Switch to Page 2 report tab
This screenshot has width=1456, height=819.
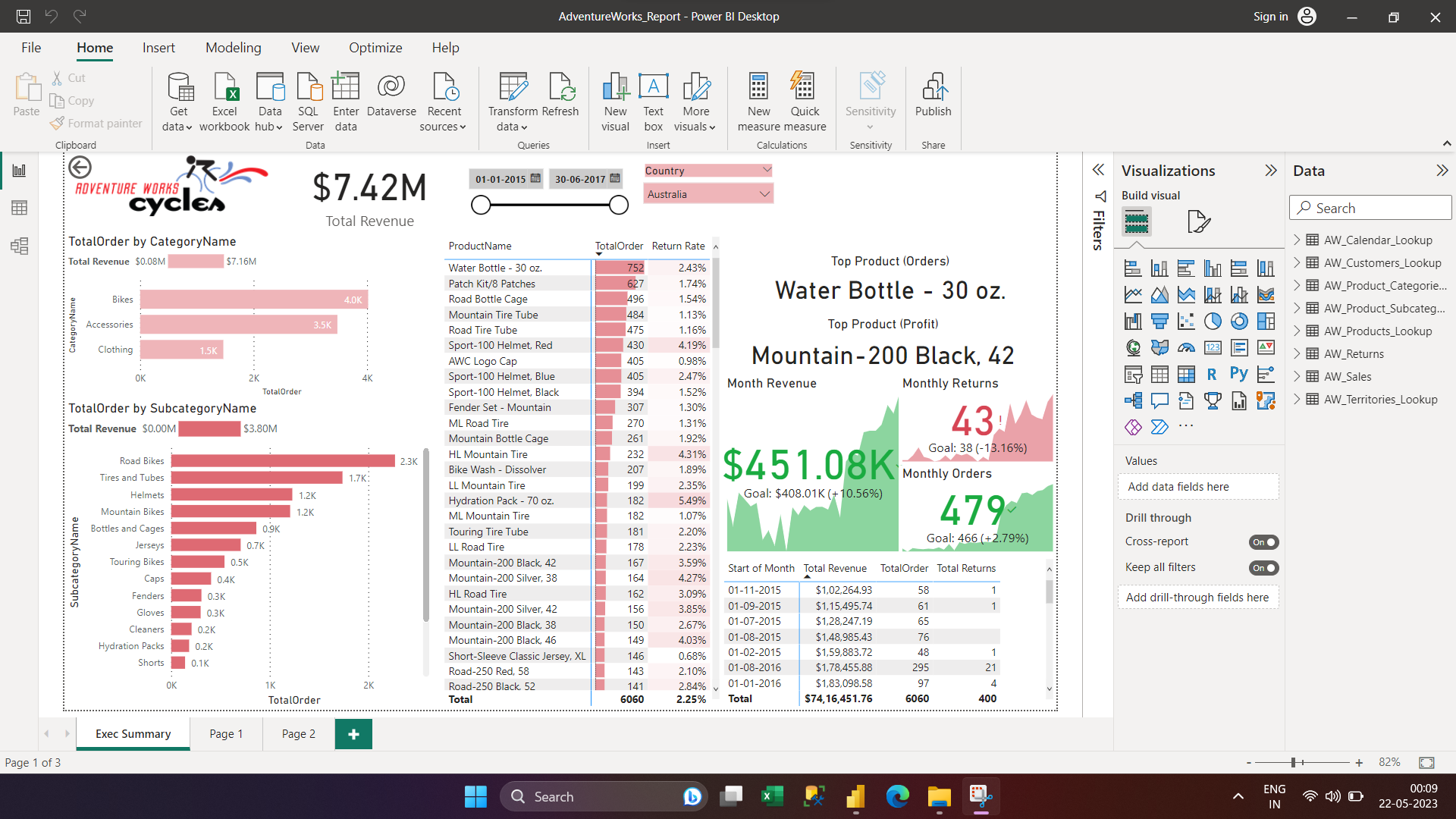(298, 734)
